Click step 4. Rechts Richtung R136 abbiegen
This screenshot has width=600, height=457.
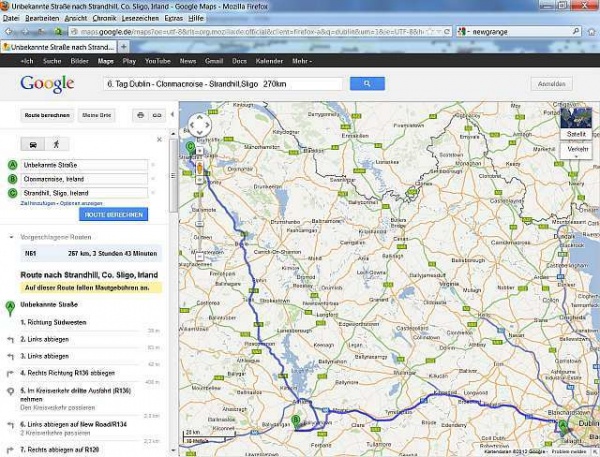coord(68,373)
